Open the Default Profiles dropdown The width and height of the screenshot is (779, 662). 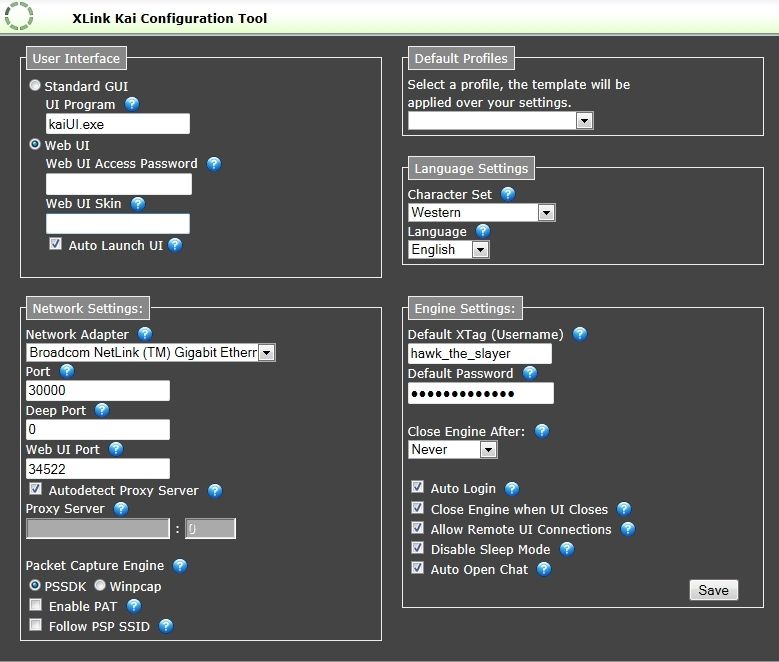[x=500, y=120]
